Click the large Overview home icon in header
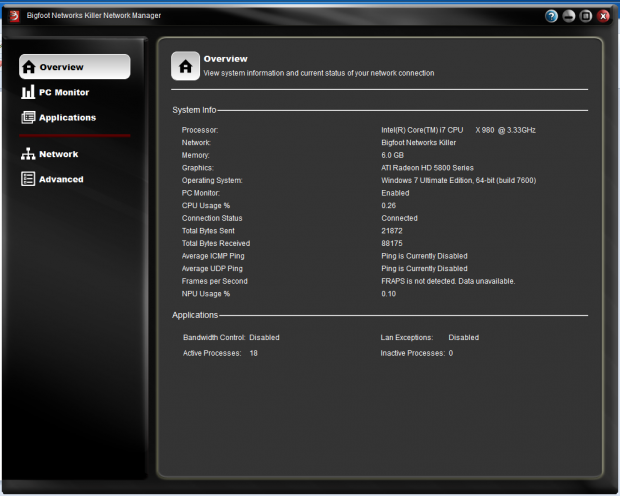This screenshot has width=620, height=496. click(x=185, y=66)
